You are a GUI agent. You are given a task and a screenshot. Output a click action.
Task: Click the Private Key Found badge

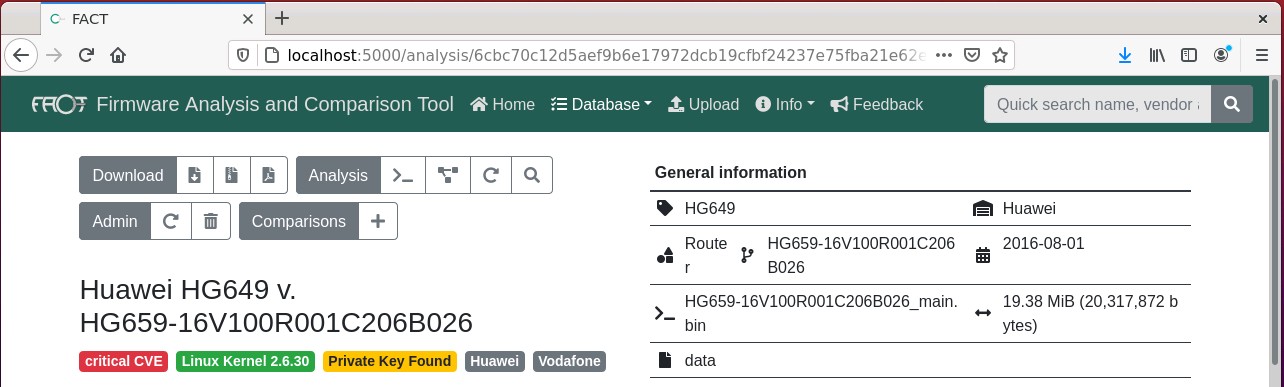pos(389,361)
